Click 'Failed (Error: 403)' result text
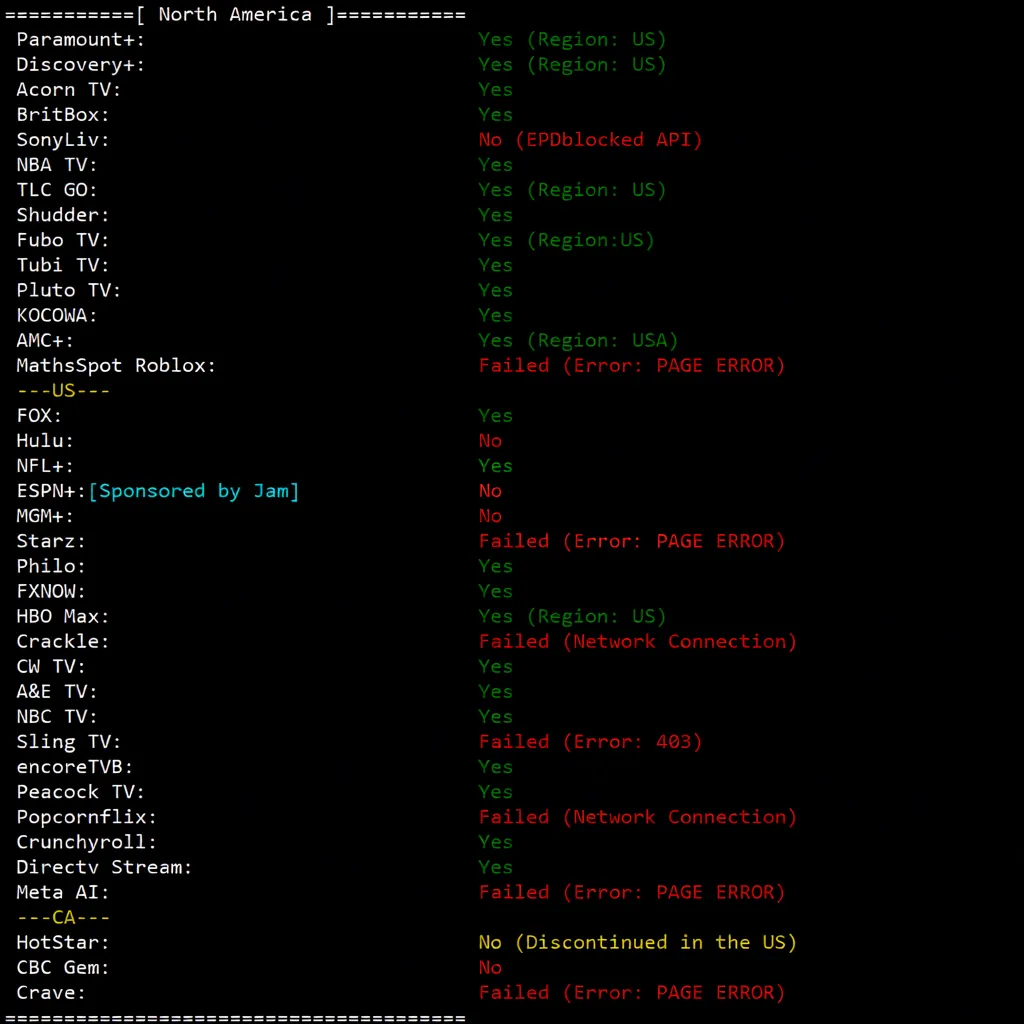1024x1024 pixels. 590,742
